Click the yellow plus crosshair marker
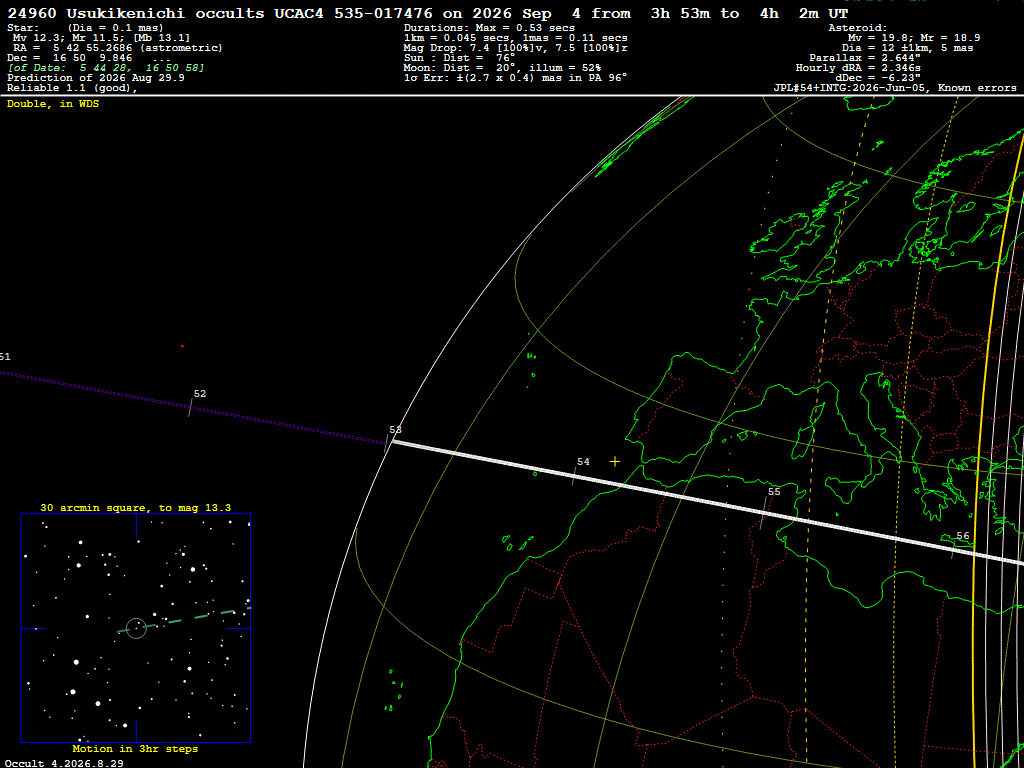Image resolution: width=1024 pixels, height=768 pixels. pyautogui.click(x=615, y=462)
